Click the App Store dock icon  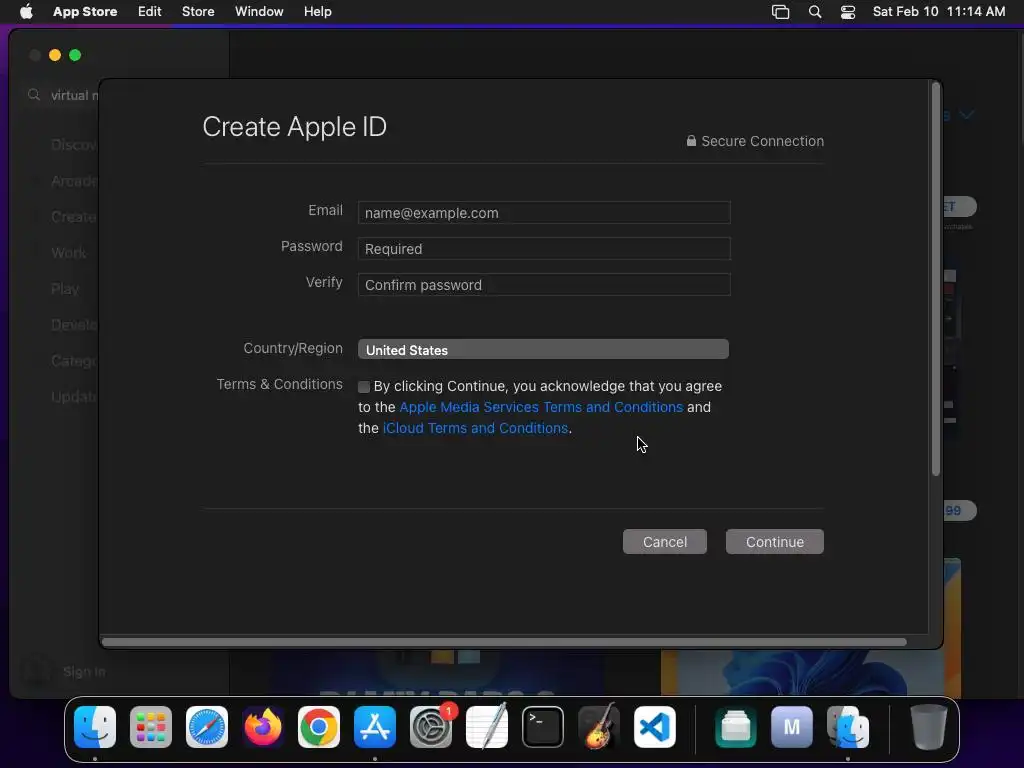pos(375,727)
